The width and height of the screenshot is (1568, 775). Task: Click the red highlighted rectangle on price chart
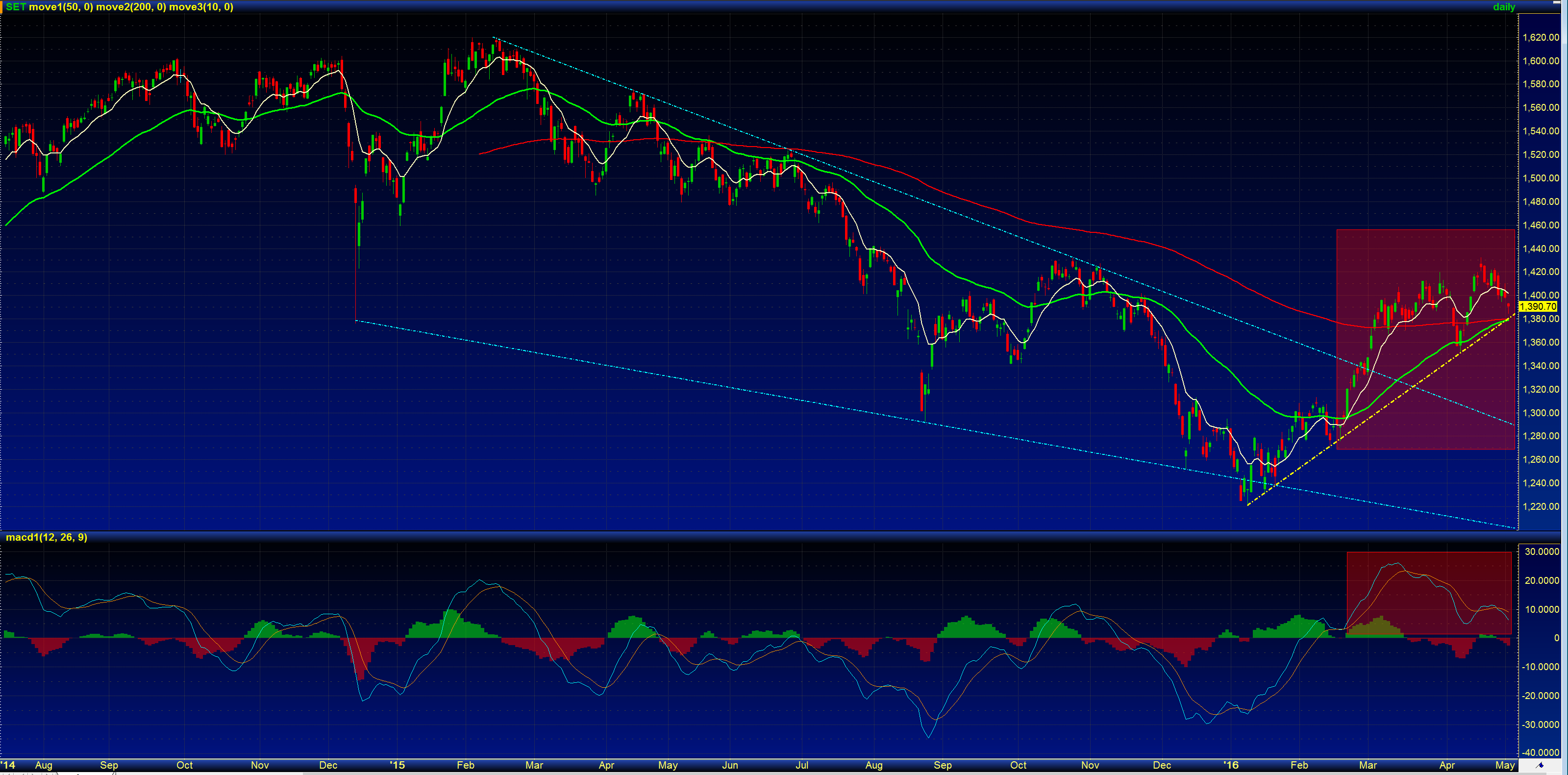pos(1425,339)
